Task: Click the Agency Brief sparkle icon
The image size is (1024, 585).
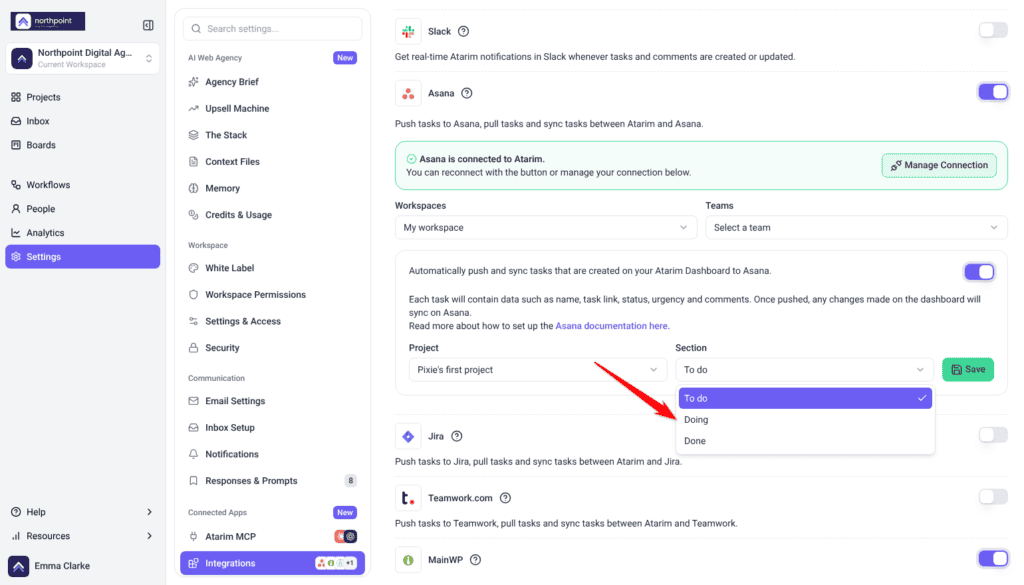Action: pyautogui.click(x=193, y=82)
